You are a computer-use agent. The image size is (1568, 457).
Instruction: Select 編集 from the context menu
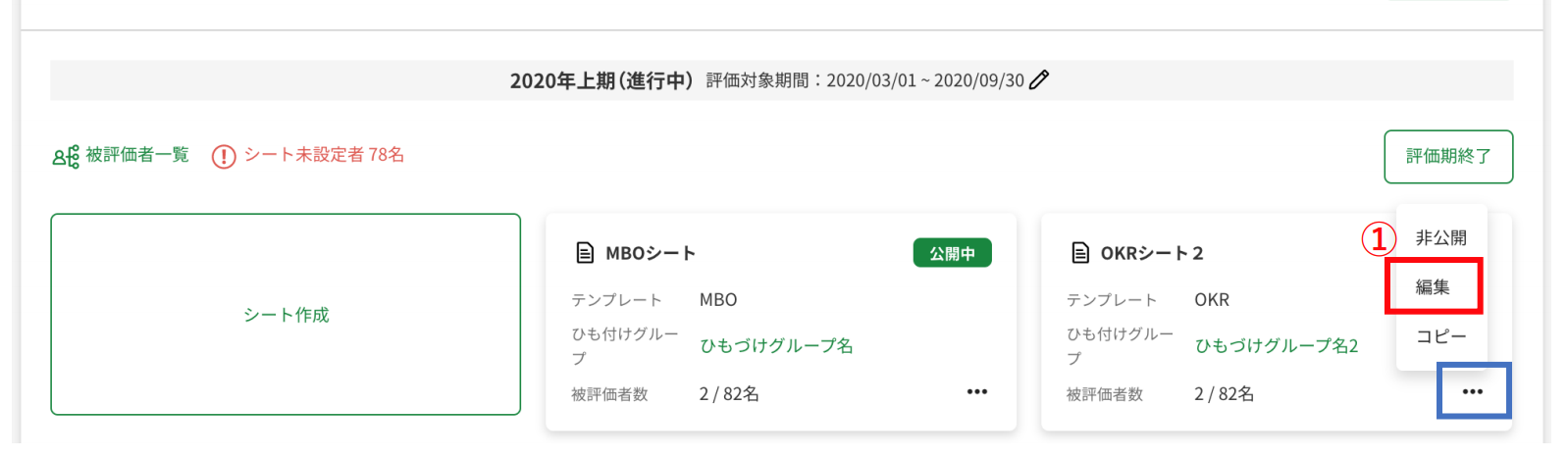click(x=1434, y=287)
